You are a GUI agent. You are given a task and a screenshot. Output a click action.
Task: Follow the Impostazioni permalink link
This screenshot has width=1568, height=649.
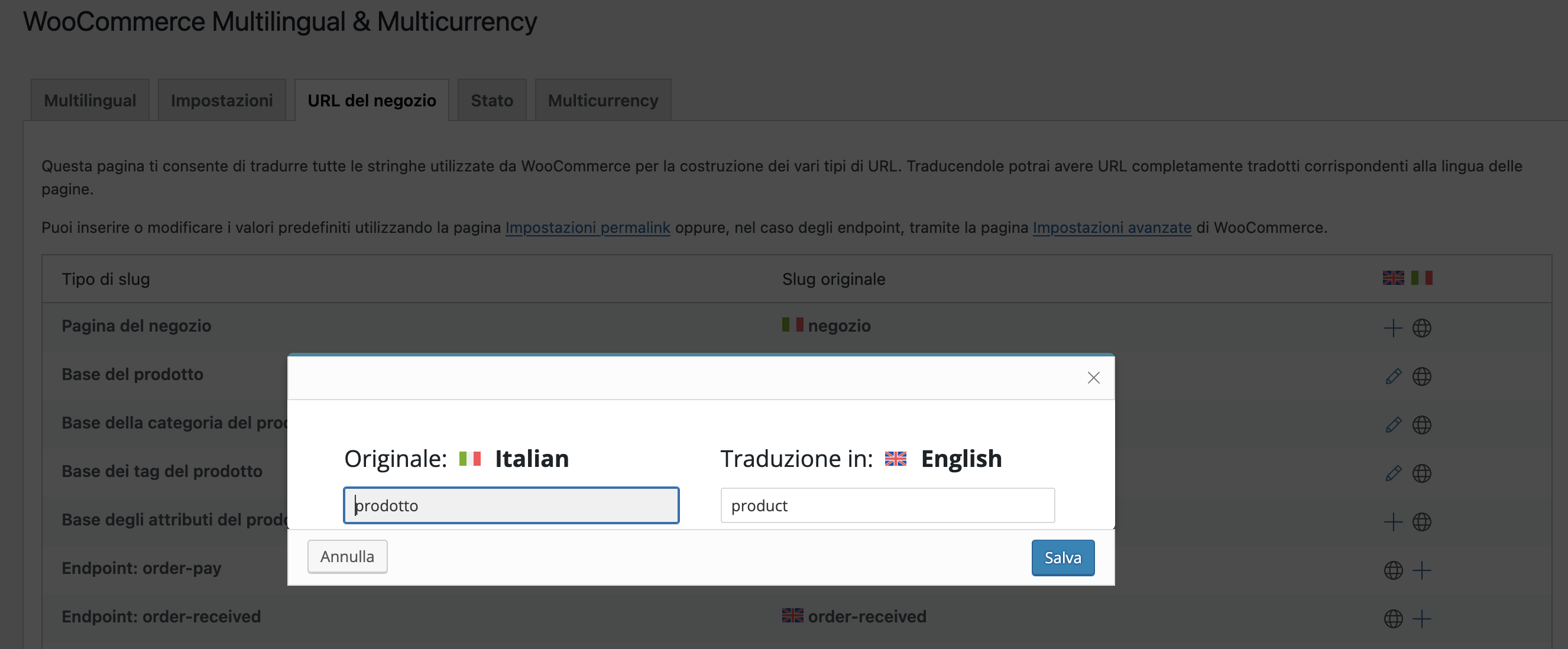pos(587,228)
